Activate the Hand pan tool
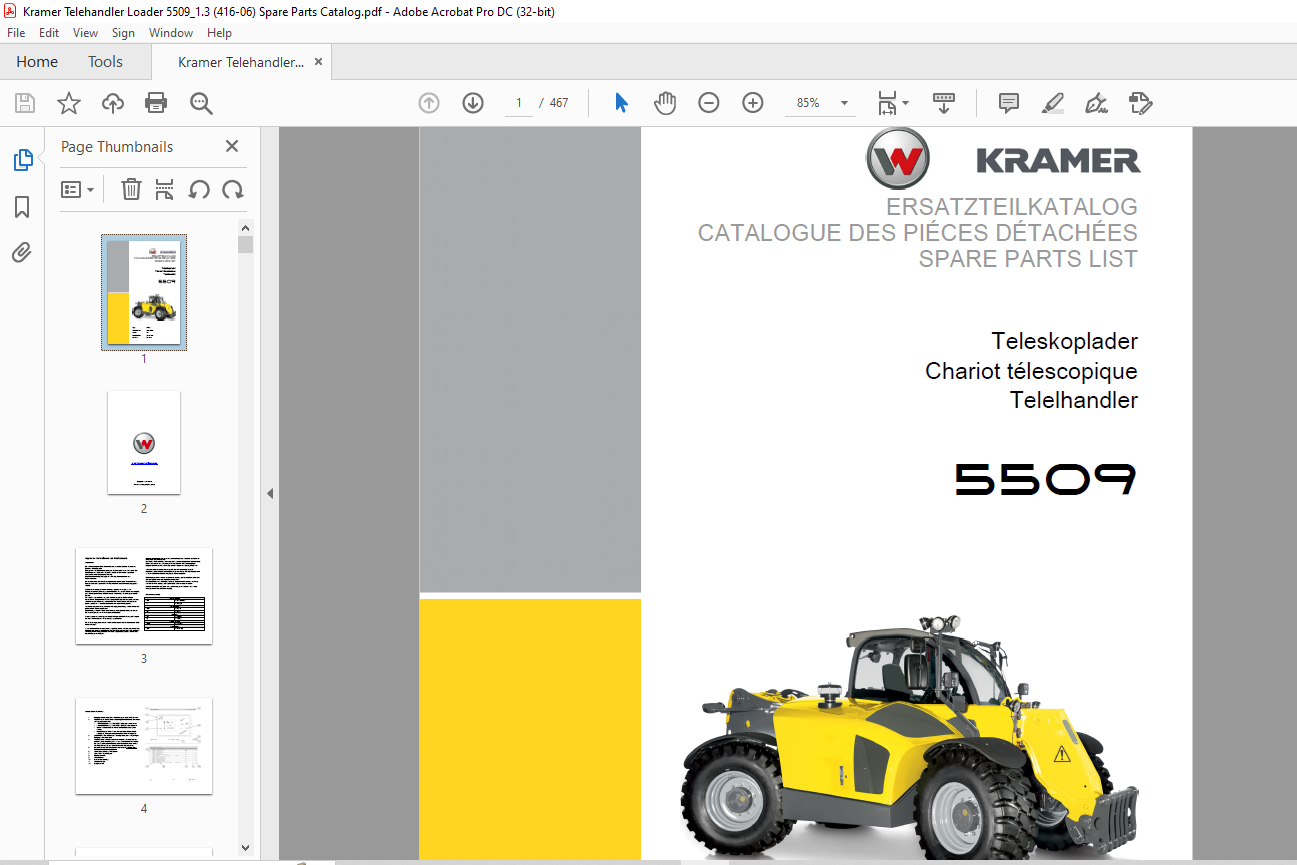This screenshot has height=865, width=1297. pos(665,103)
